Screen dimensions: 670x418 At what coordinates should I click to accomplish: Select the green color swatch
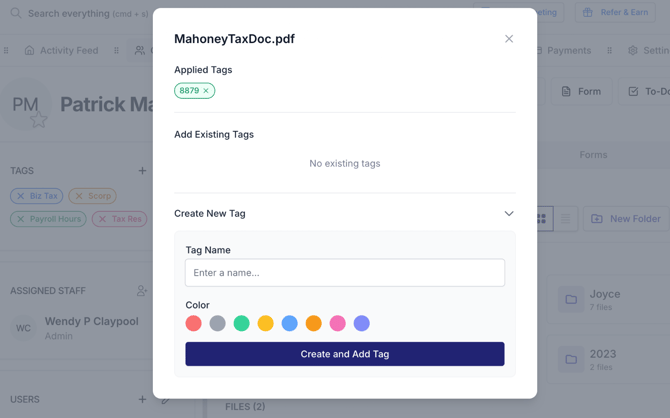click(x=242, y=324)
